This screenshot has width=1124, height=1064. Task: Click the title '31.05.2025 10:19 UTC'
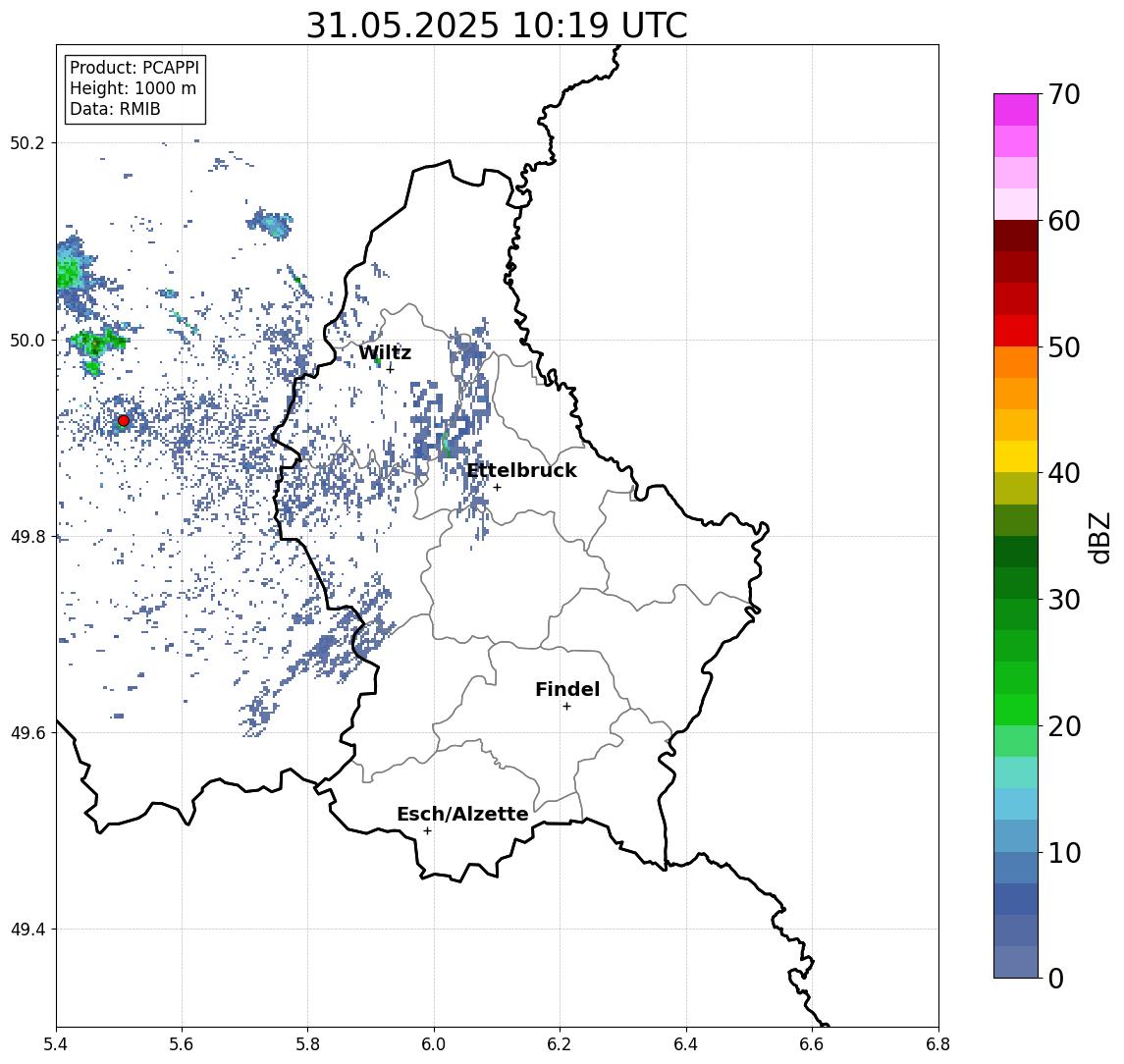[497, 26]
